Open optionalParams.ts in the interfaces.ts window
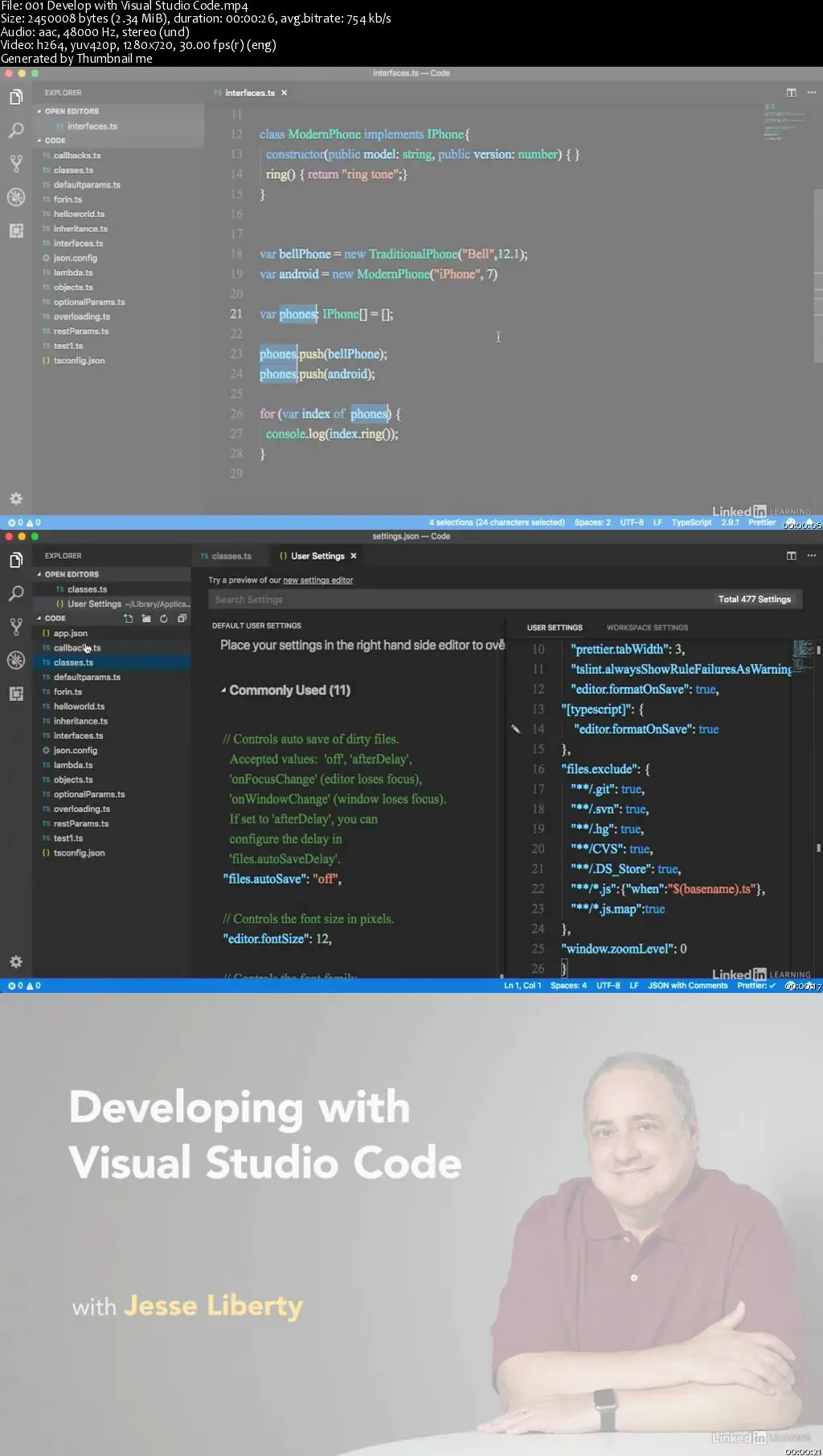823x1456 pixels. coord(89,302)
